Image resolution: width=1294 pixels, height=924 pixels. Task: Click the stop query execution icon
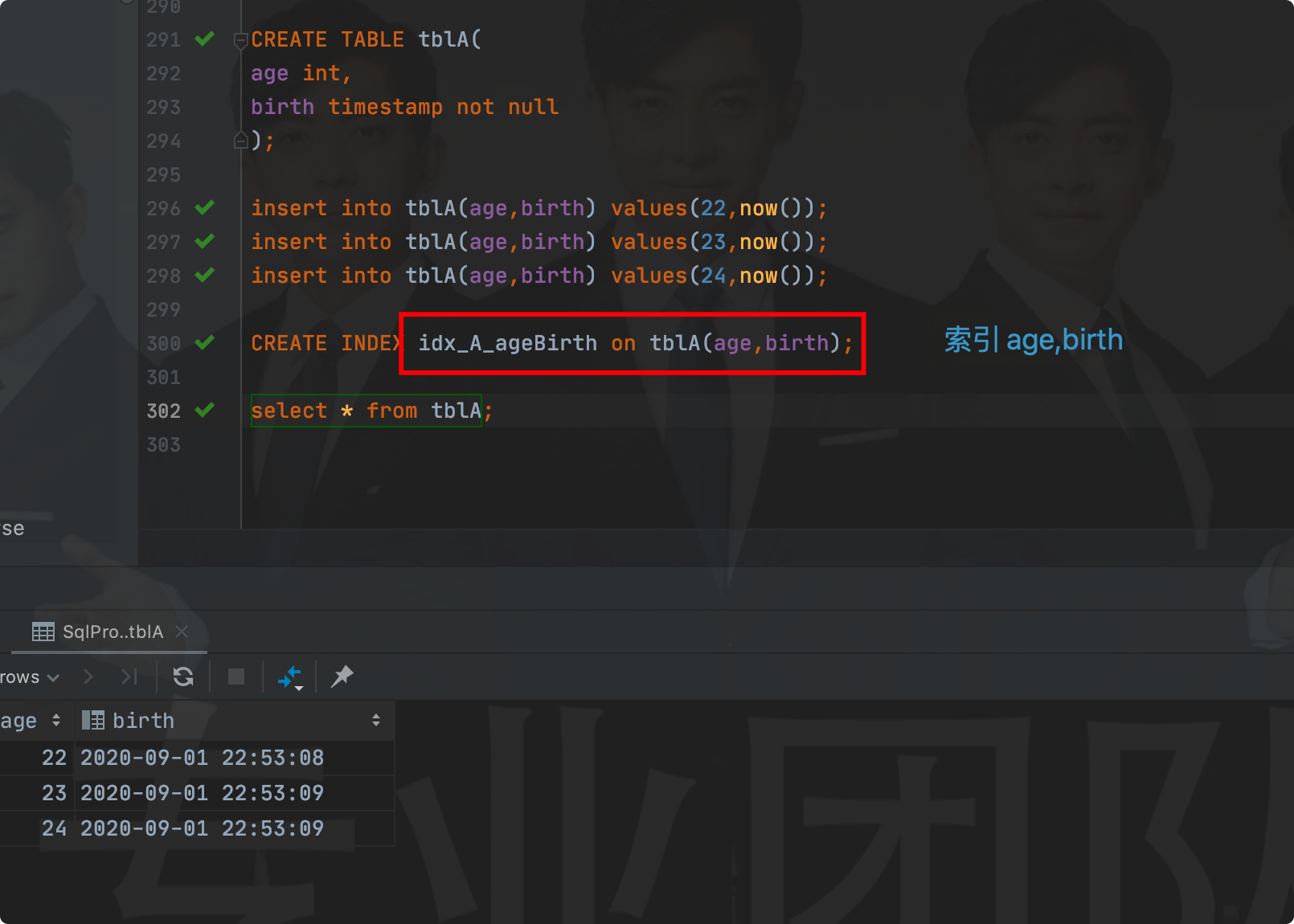pos(235,677)
